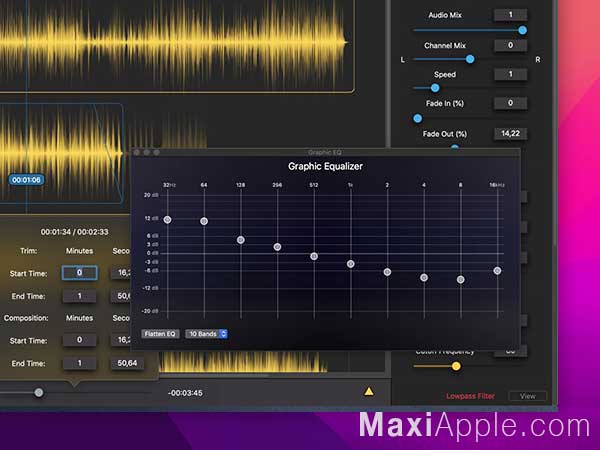Viewport: 600px width, 450px height.
Task: Click the Composition End Time minutes field
Action: tap(80, 363)
